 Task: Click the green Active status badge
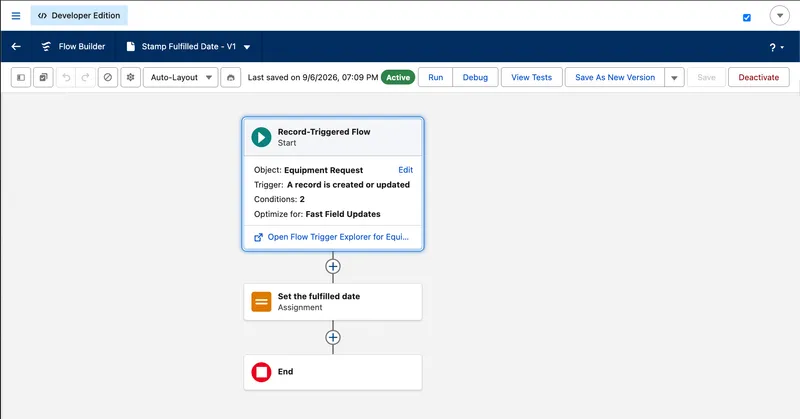point(398,78)
